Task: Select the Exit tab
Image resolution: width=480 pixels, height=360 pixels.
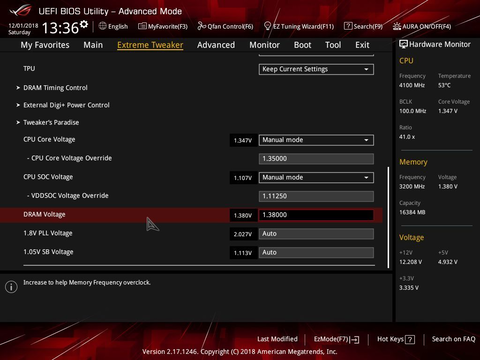Action: [362, 45]
